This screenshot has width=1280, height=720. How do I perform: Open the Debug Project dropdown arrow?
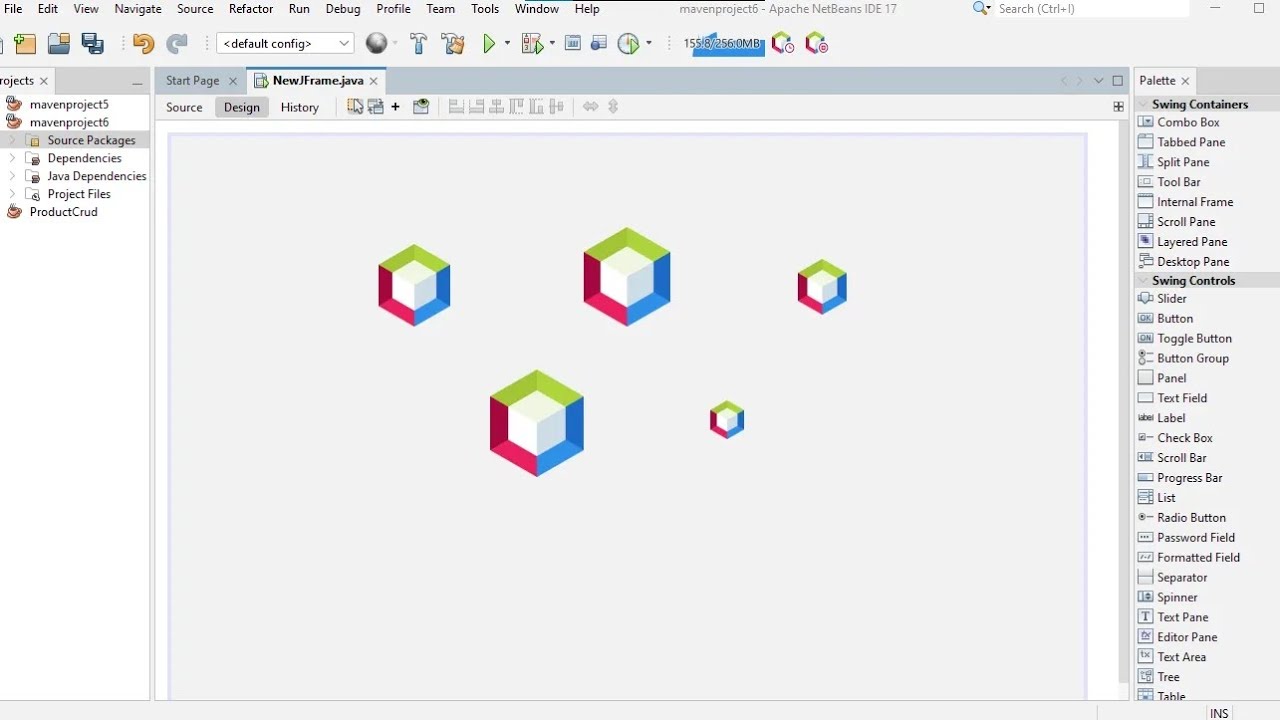point(552,44)
